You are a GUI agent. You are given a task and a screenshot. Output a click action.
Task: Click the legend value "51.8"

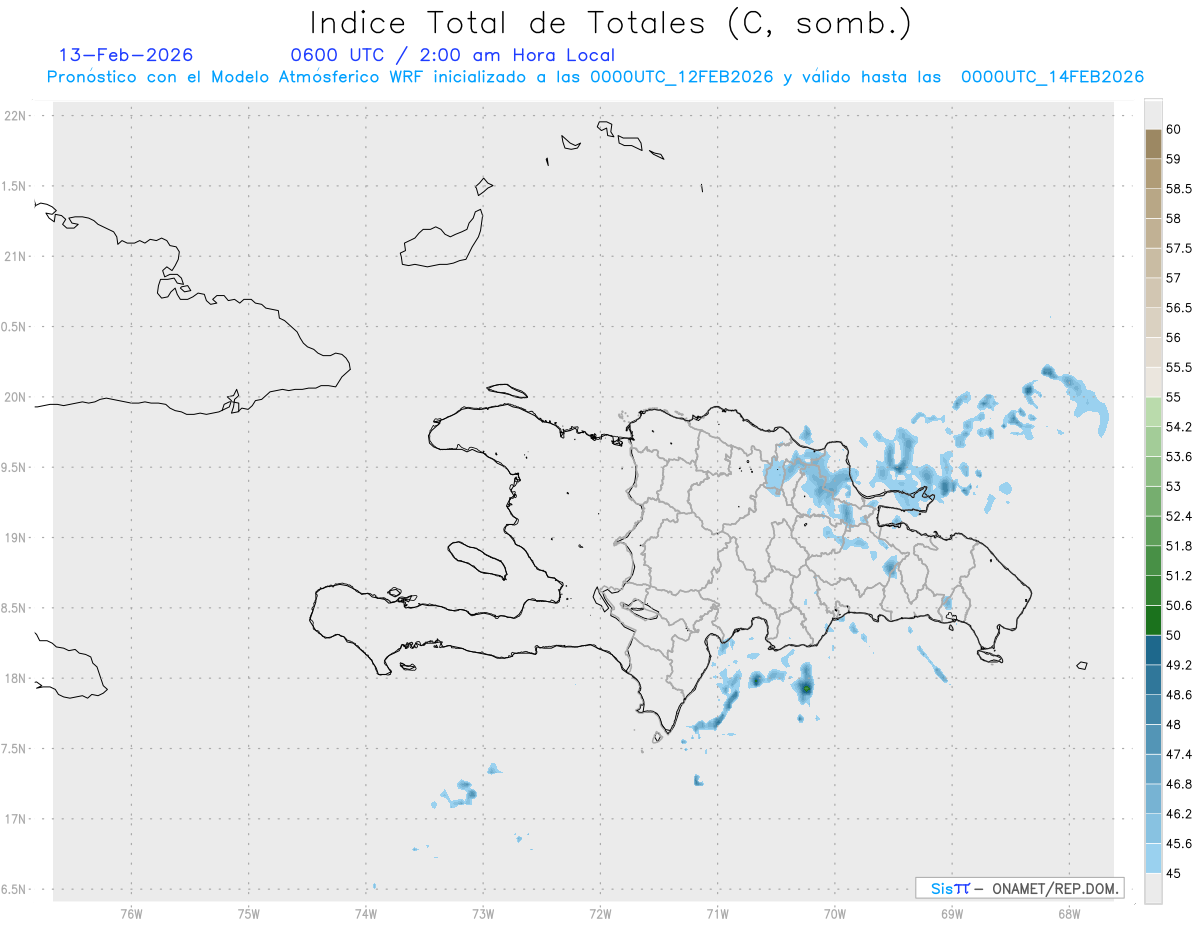(x=1178, y=546)
